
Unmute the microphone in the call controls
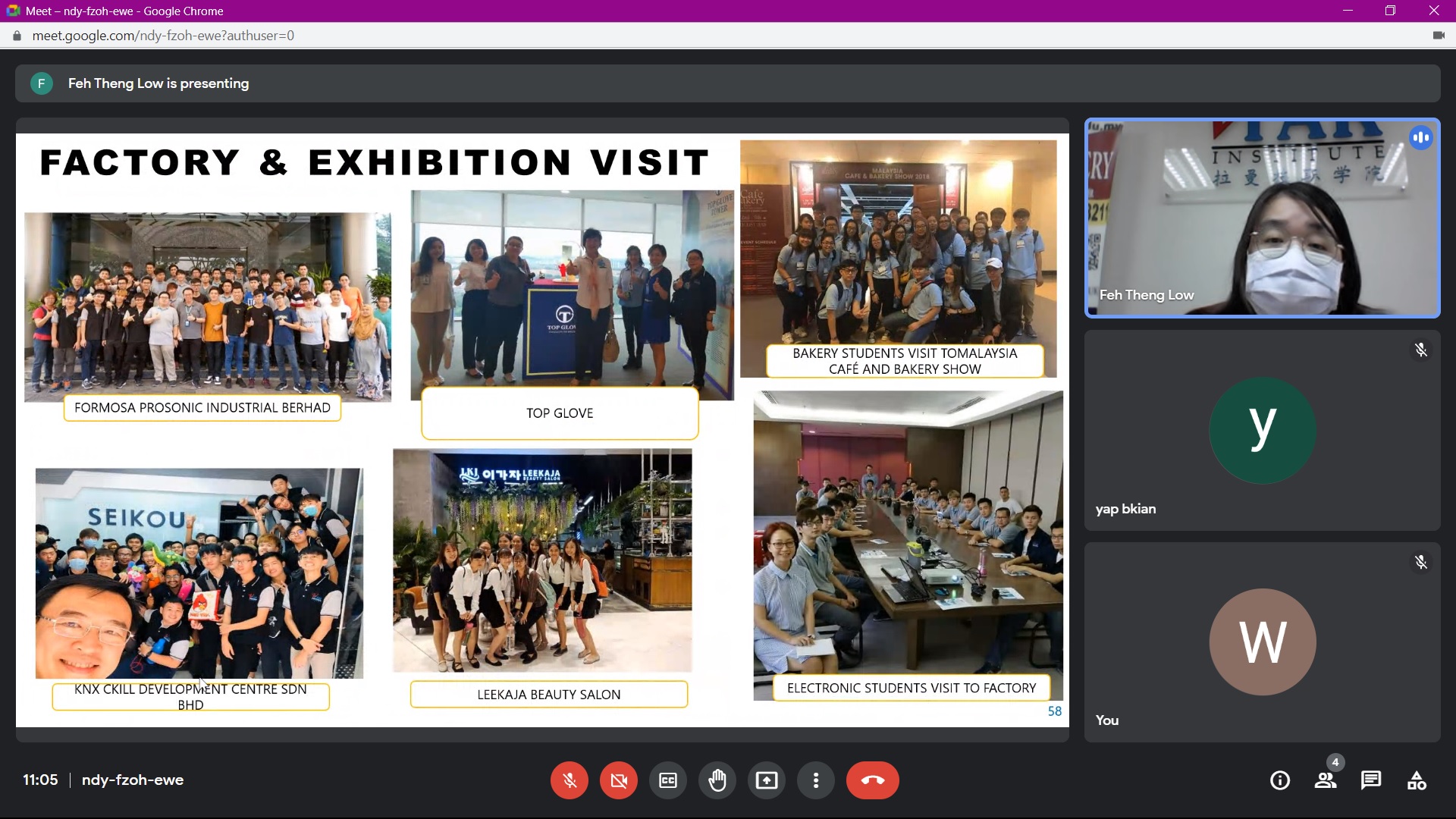coord(570,780)
